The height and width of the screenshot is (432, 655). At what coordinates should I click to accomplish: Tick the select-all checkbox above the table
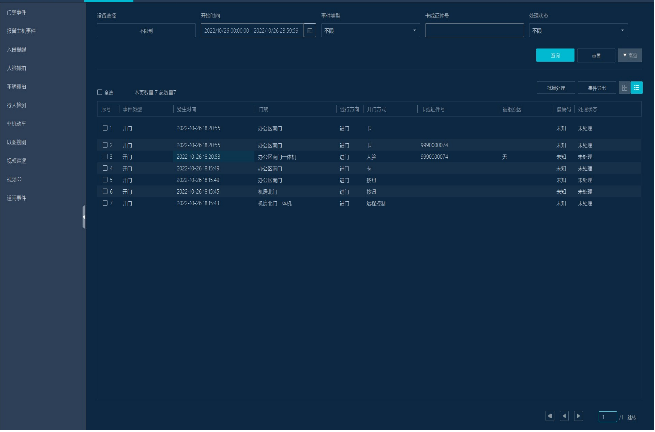[99, 91]
